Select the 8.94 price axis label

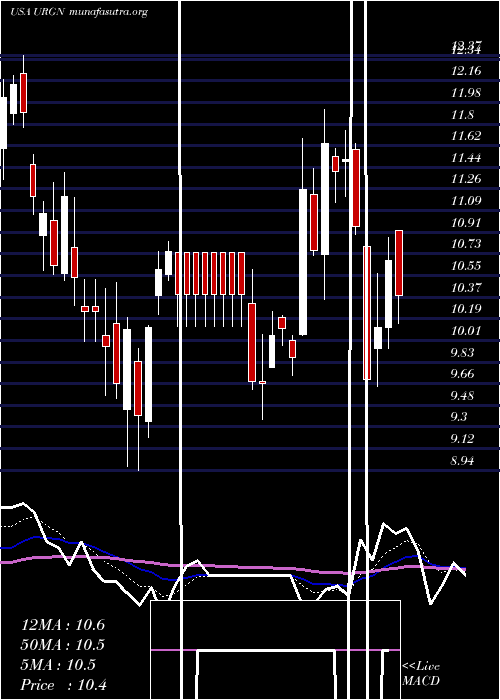tap(462, 460)
